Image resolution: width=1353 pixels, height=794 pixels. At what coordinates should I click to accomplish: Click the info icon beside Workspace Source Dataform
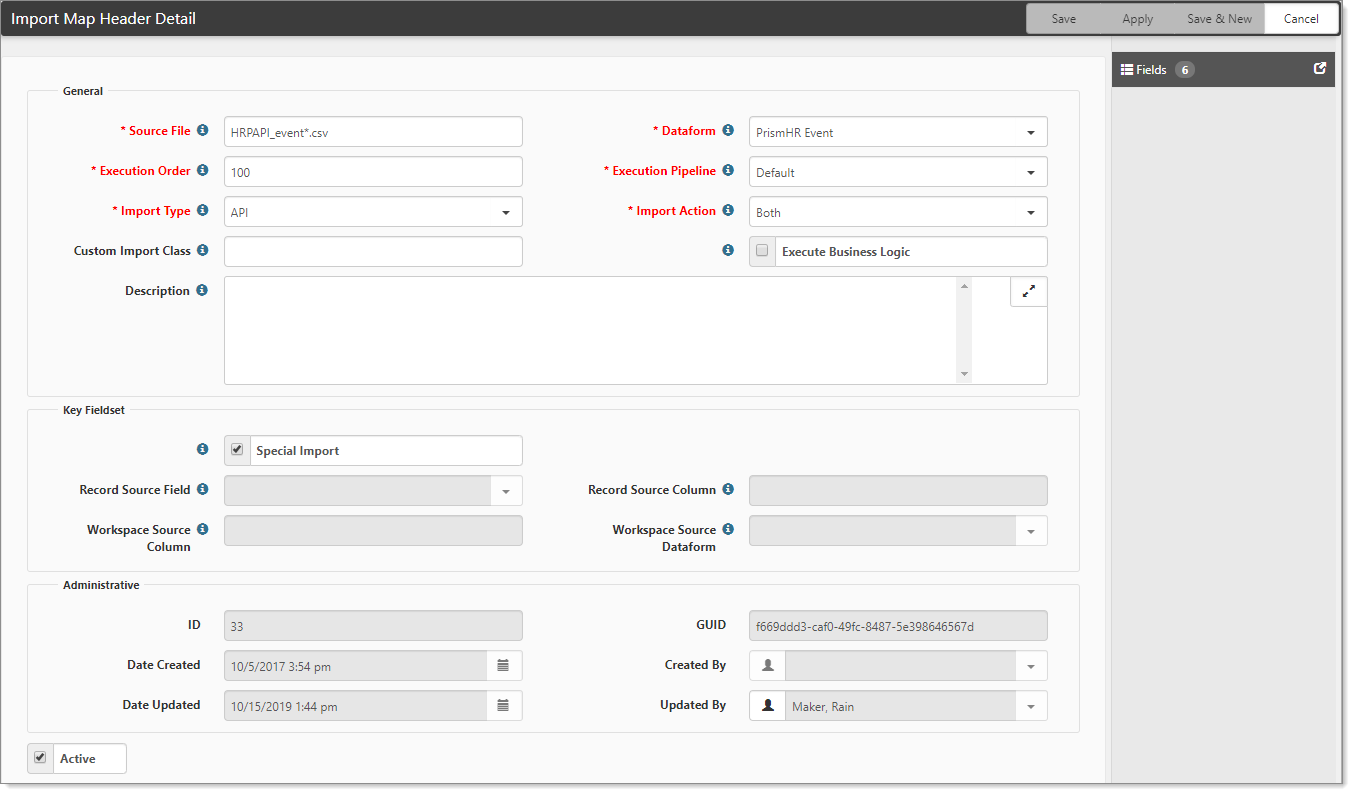[728, 529]
